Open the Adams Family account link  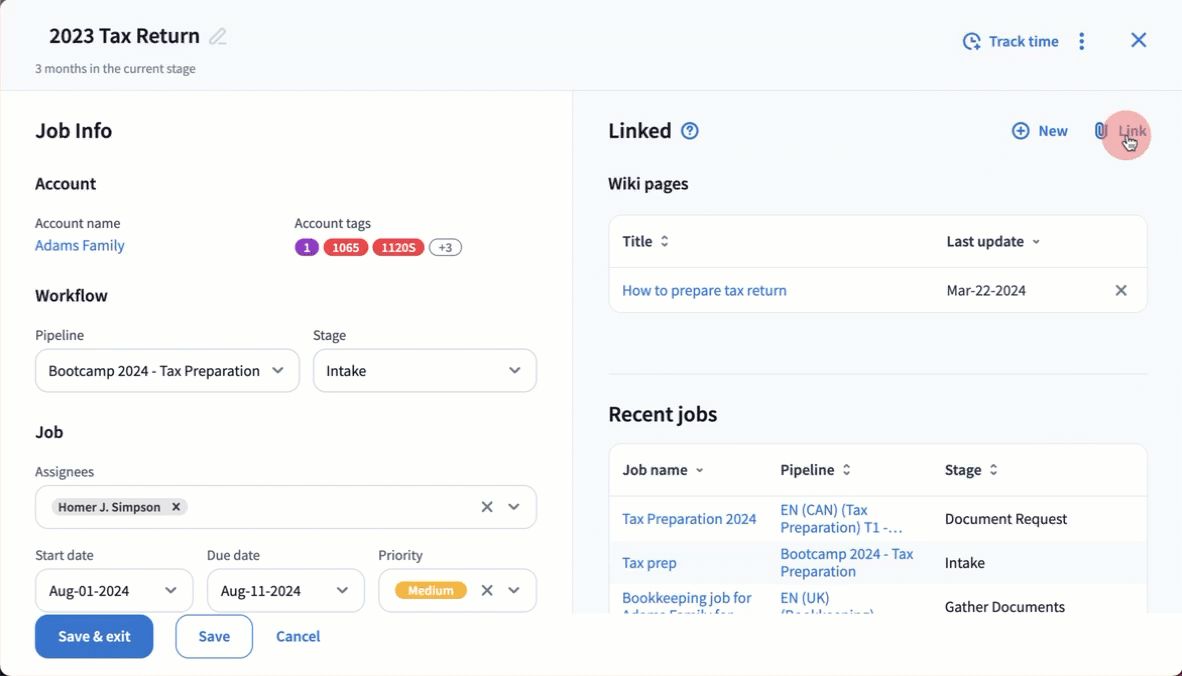tap(80, 246)
